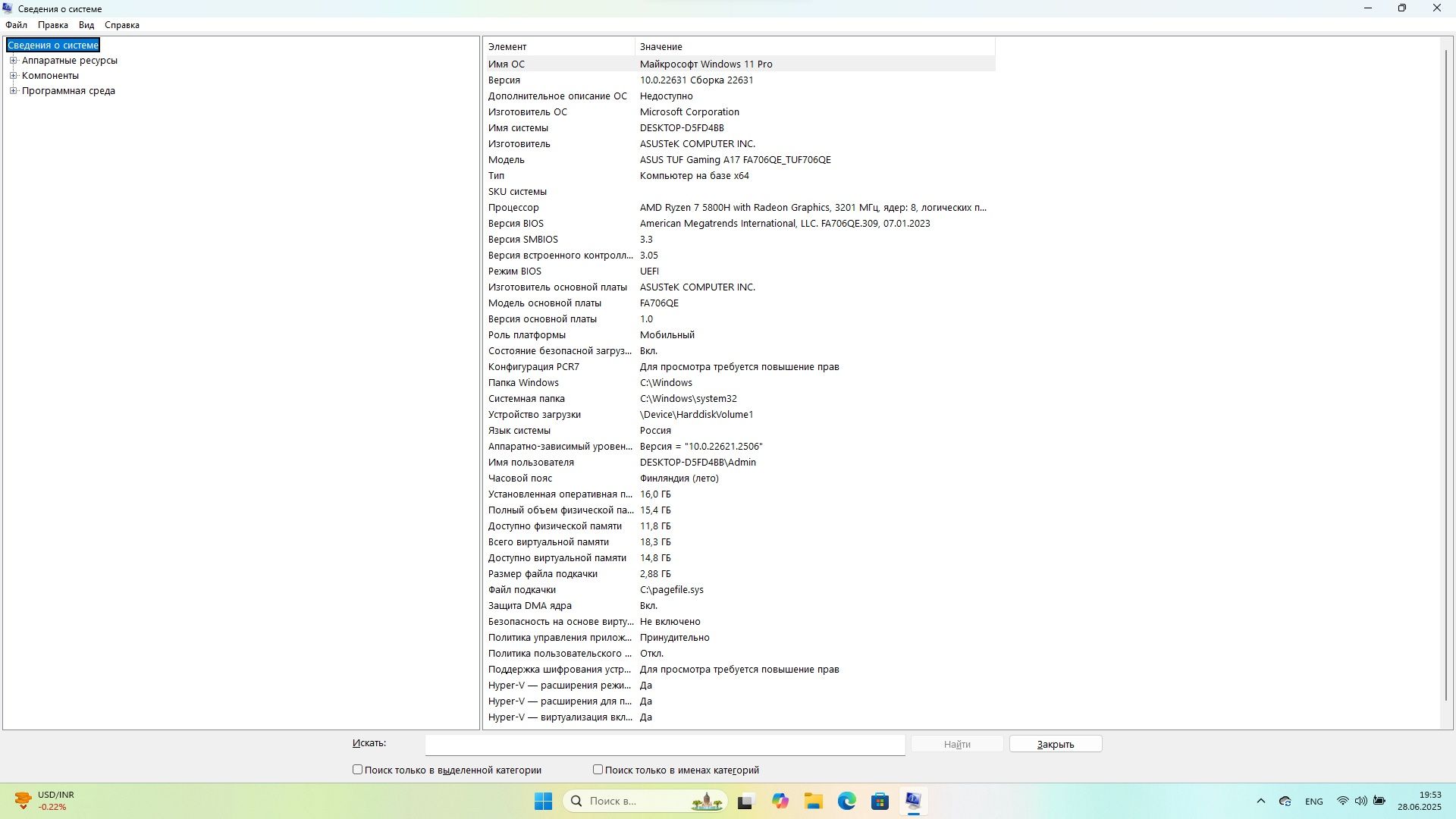Click the C:\pagefile.sys value

671,590
